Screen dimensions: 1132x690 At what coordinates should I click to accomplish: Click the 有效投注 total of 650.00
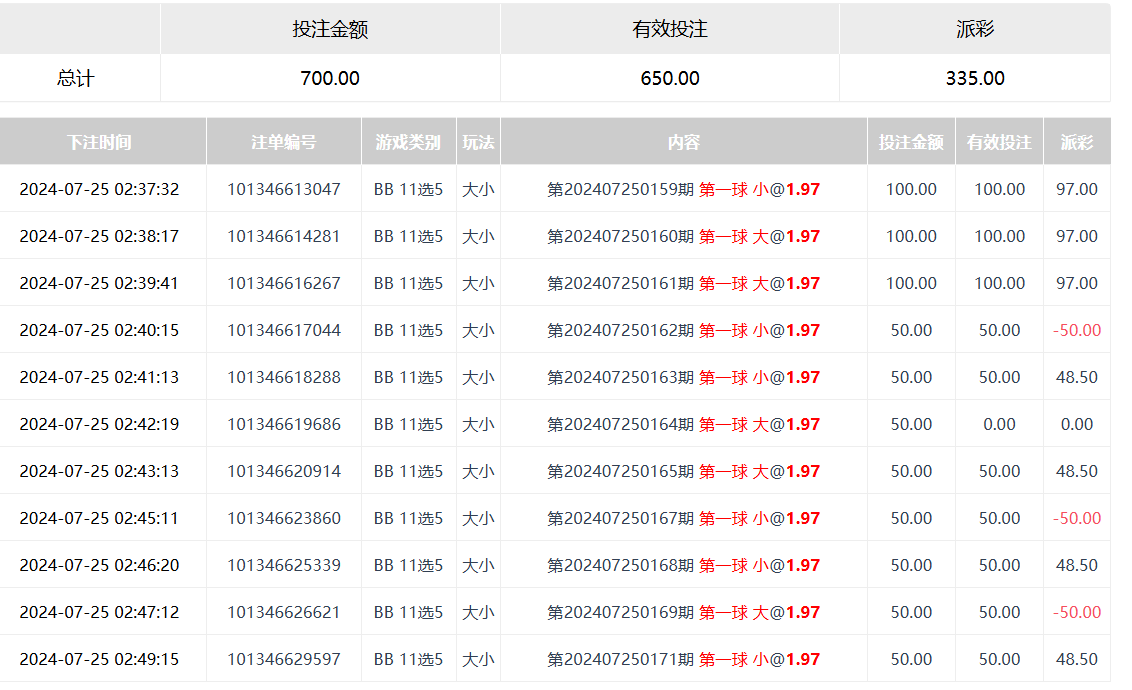click(x=669, y=78)
